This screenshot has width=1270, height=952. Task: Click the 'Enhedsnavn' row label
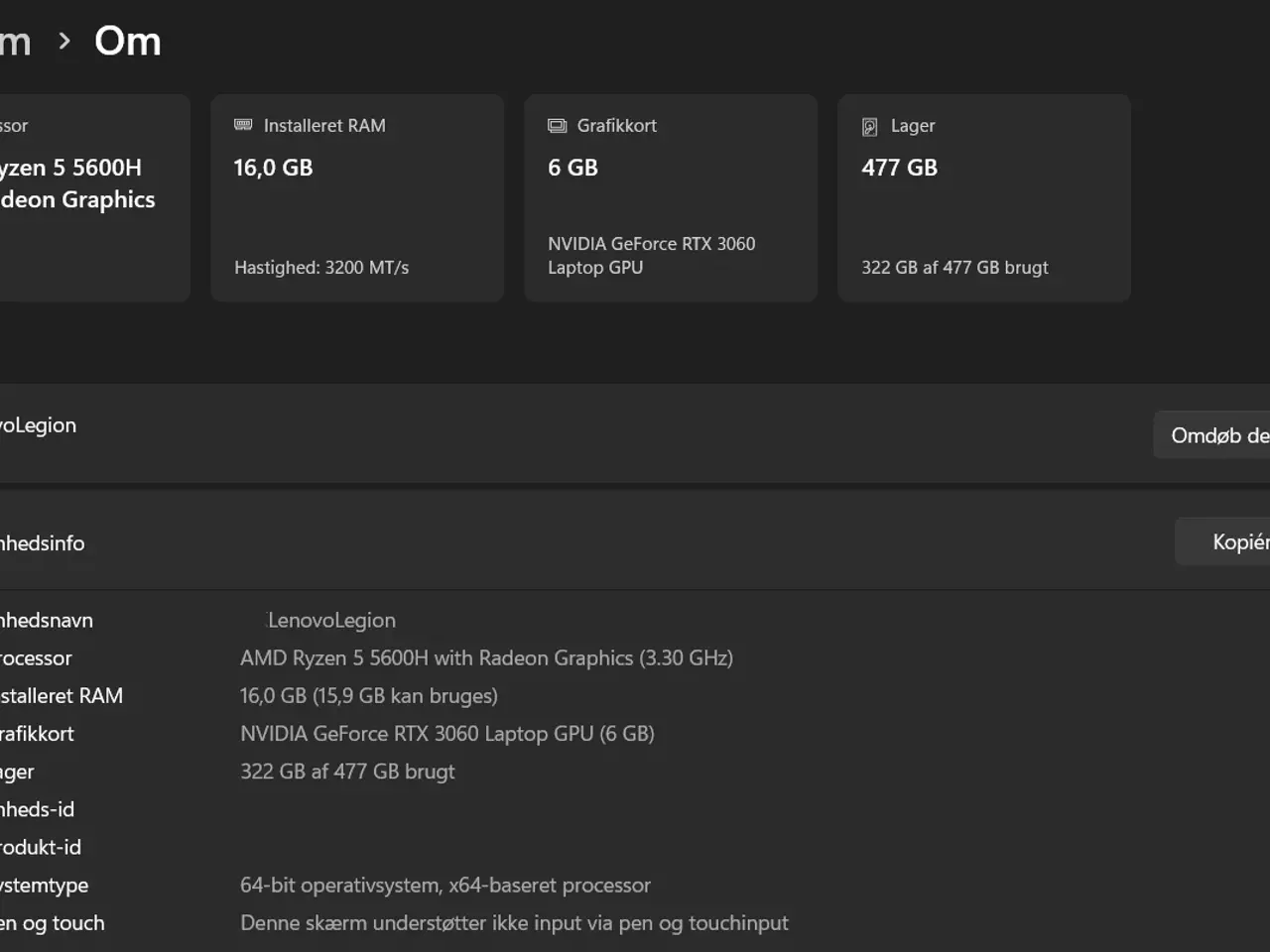47,620
